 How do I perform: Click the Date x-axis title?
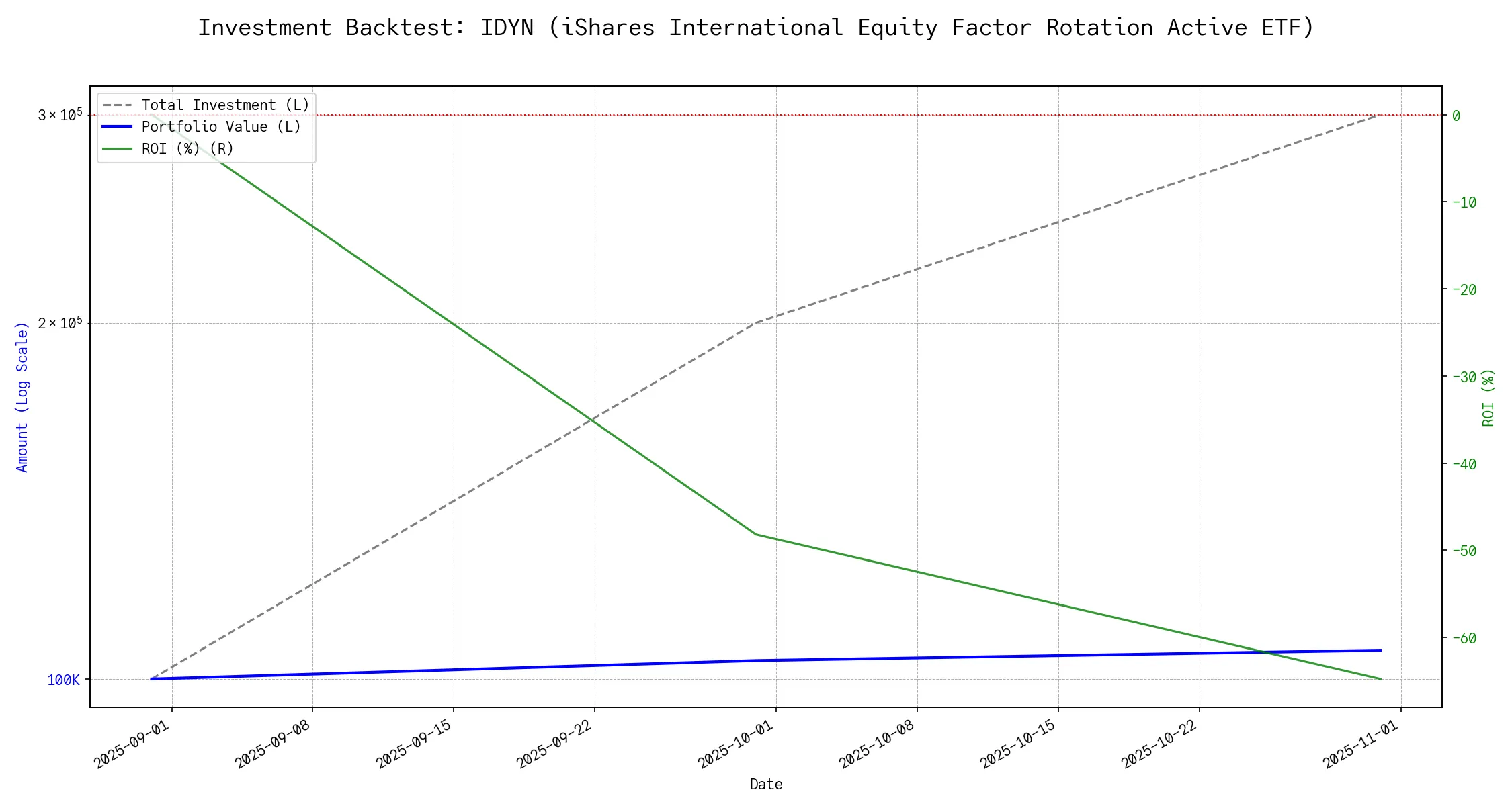click(x=765, y=785)
